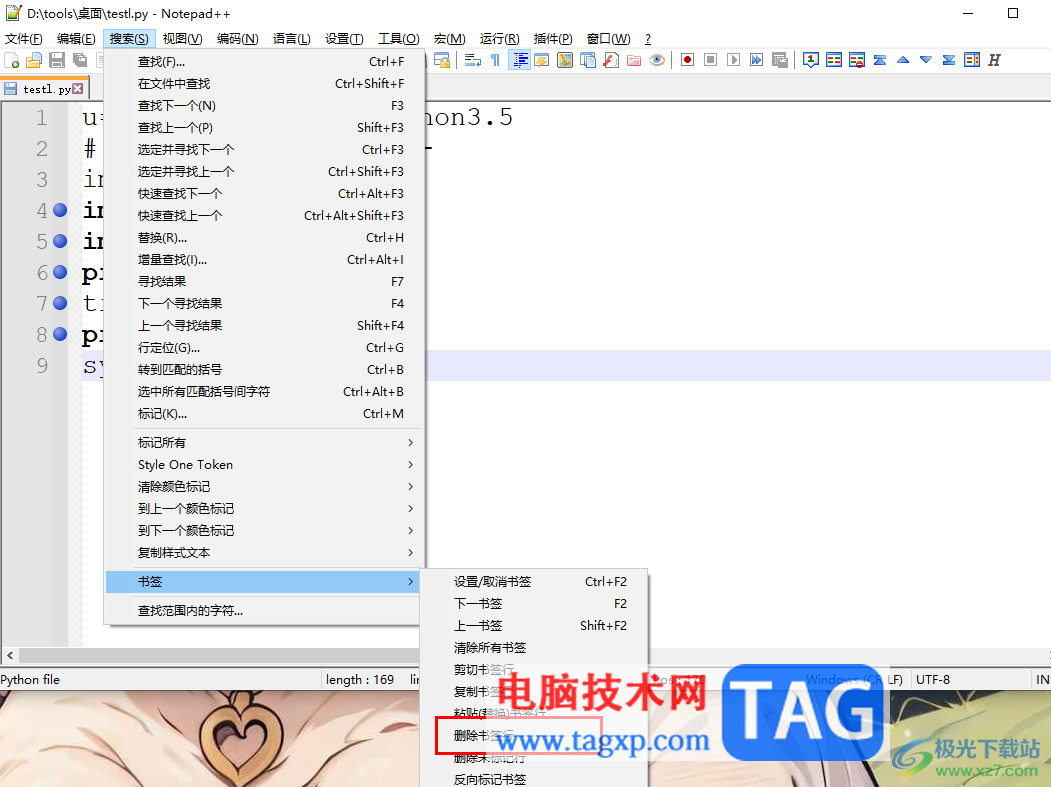Start macro recording with red dot icon
The height and width of the screenshot is (787, 1051).
(x=687, y=60)
